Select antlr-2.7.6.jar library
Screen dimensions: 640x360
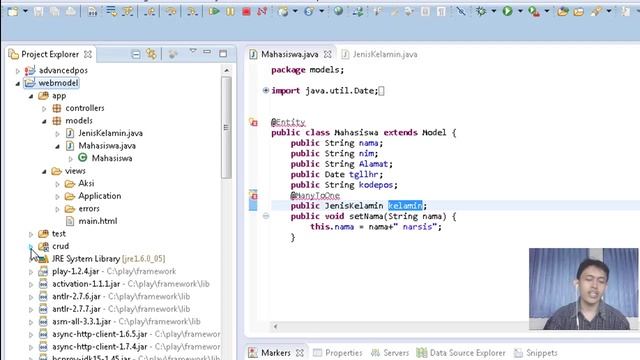(76, 297)
